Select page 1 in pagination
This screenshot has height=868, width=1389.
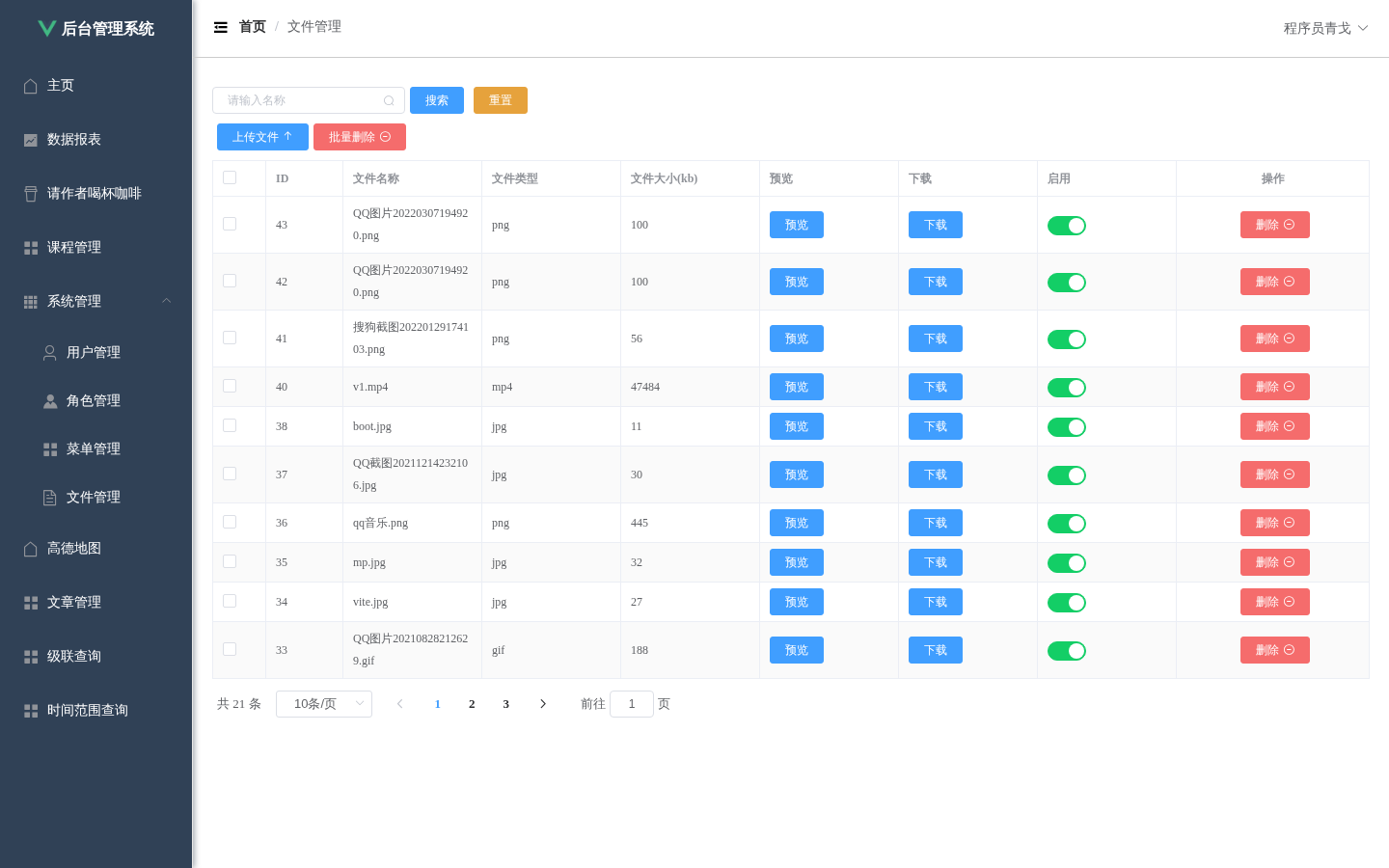pos(437,704)
